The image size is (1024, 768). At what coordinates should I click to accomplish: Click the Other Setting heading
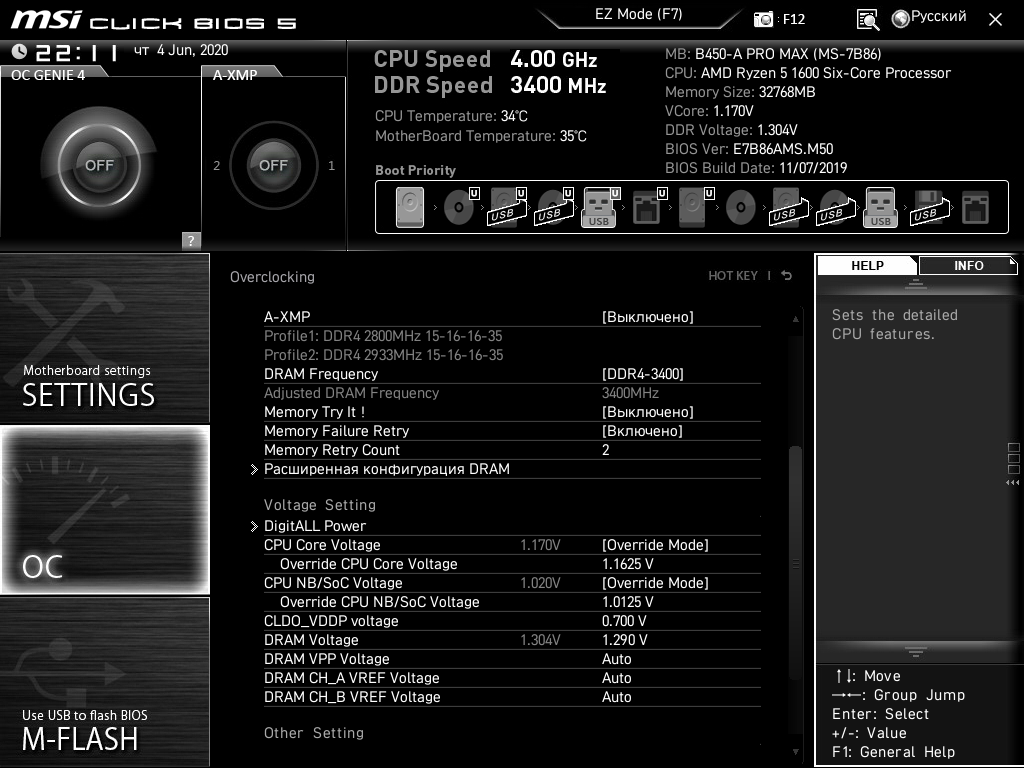pos(313,733)
